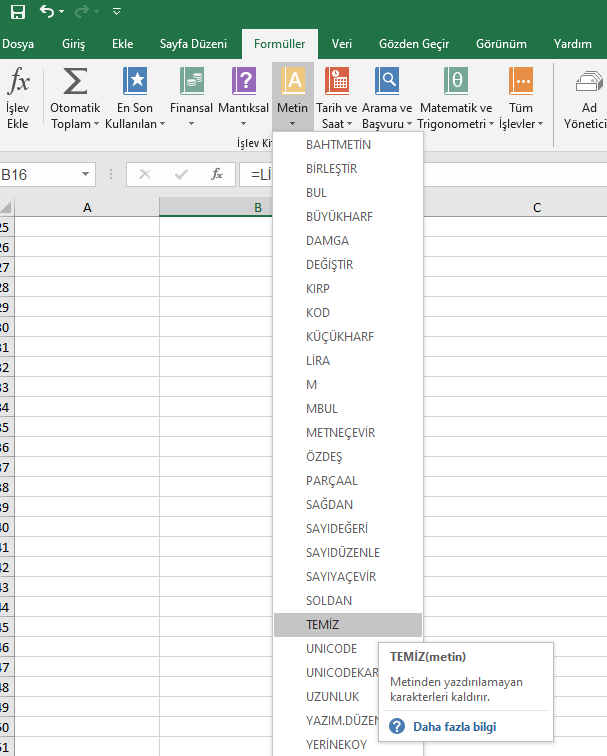607x756 pixels.
Task: Pick the YERİNEKOY function
Action: [337, 745]
